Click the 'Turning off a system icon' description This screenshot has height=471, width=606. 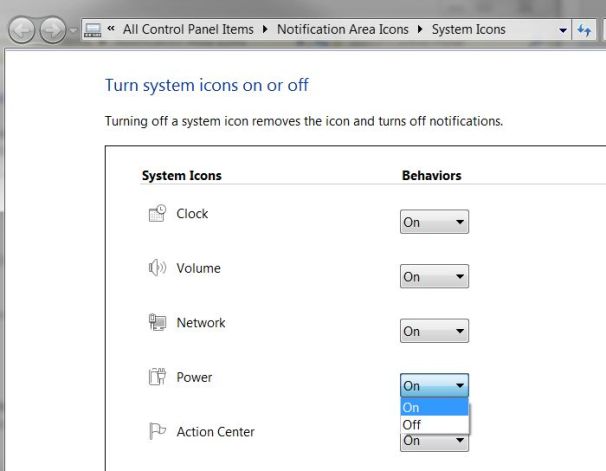coord(304,121)
